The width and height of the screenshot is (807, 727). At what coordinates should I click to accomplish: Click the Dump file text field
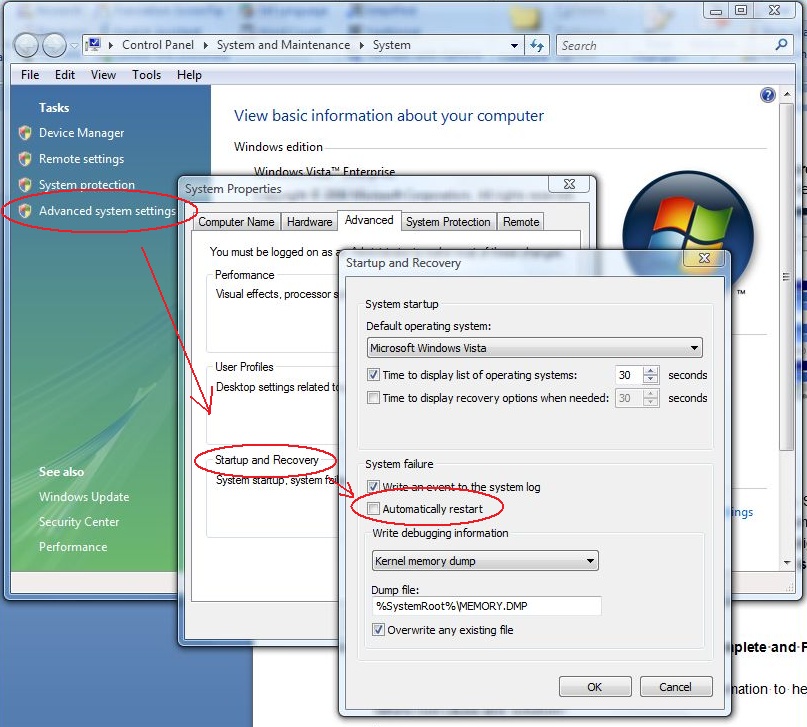[486, 606]
